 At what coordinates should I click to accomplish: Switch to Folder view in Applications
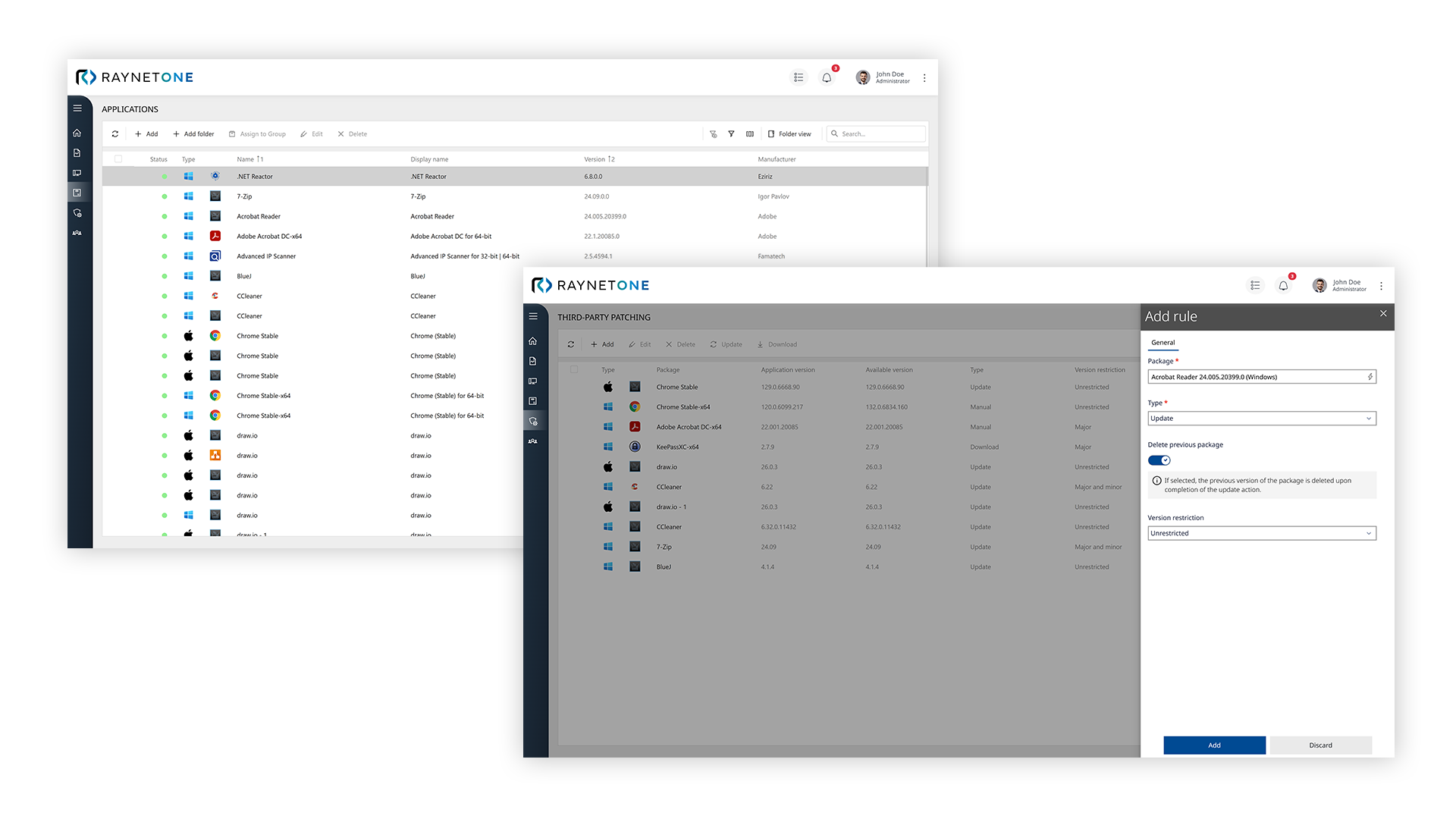pyautogui.click(x=789, y=134)
